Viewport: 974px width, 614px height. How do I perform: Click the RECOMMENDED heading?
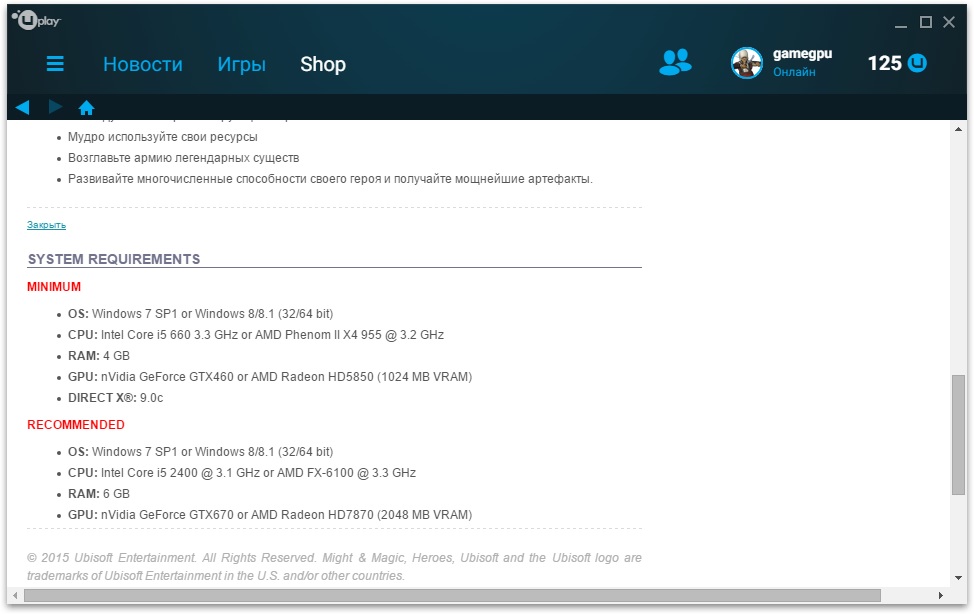coord(76,424)
